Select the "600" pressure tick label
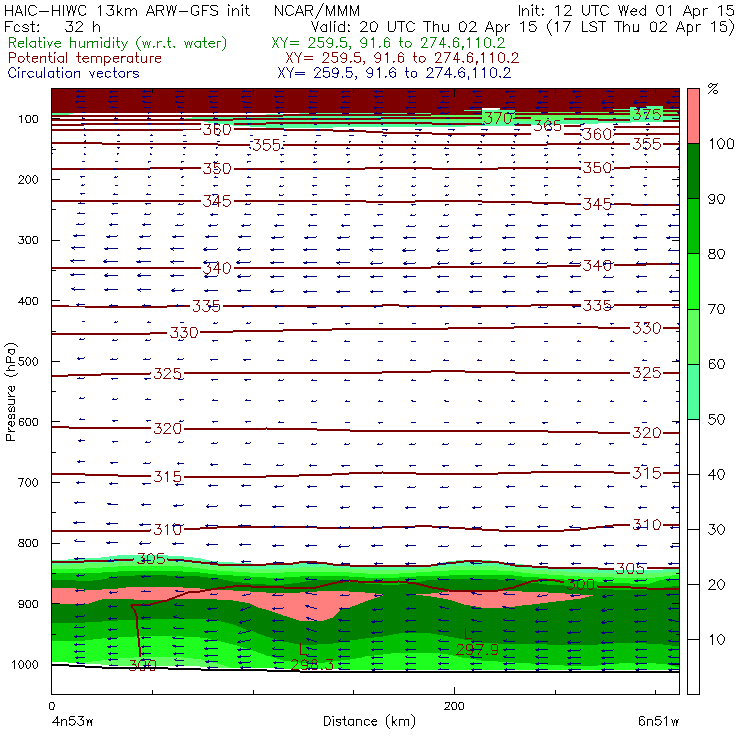 (28, 422)
